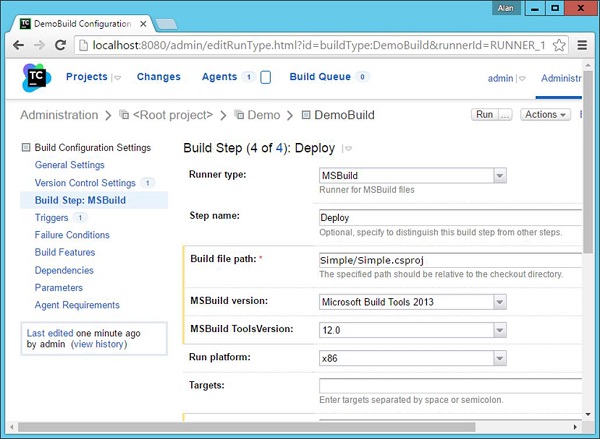Open the view history link

tap(100, 345)
